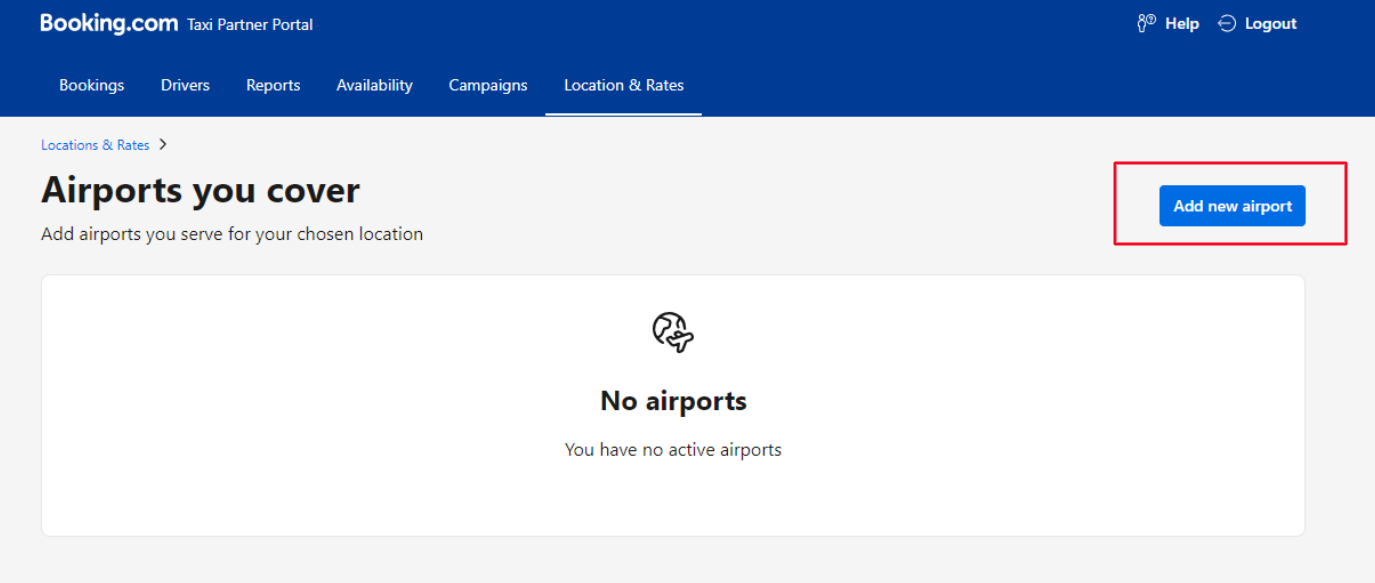Click the 'Add airports you serve' subtitle
The height and width of the screenshot is (583, 1375).
click(x=232, y=234)
